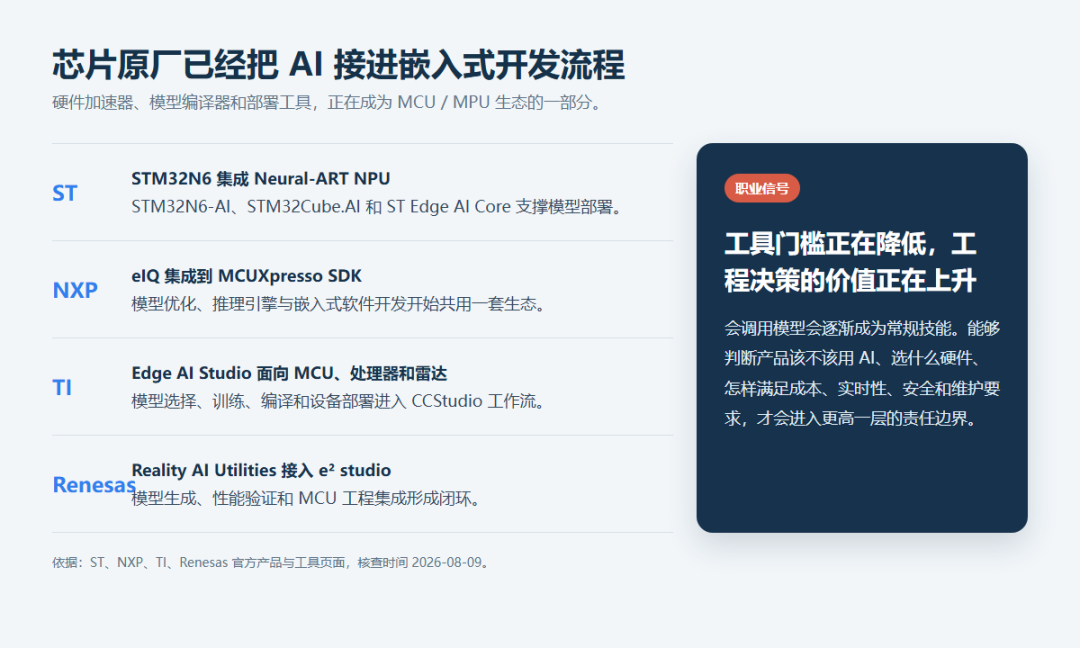Click the blue NXP vendor label
The width and height of the screenshot is (1080, 648).
(x=75, y=290)
